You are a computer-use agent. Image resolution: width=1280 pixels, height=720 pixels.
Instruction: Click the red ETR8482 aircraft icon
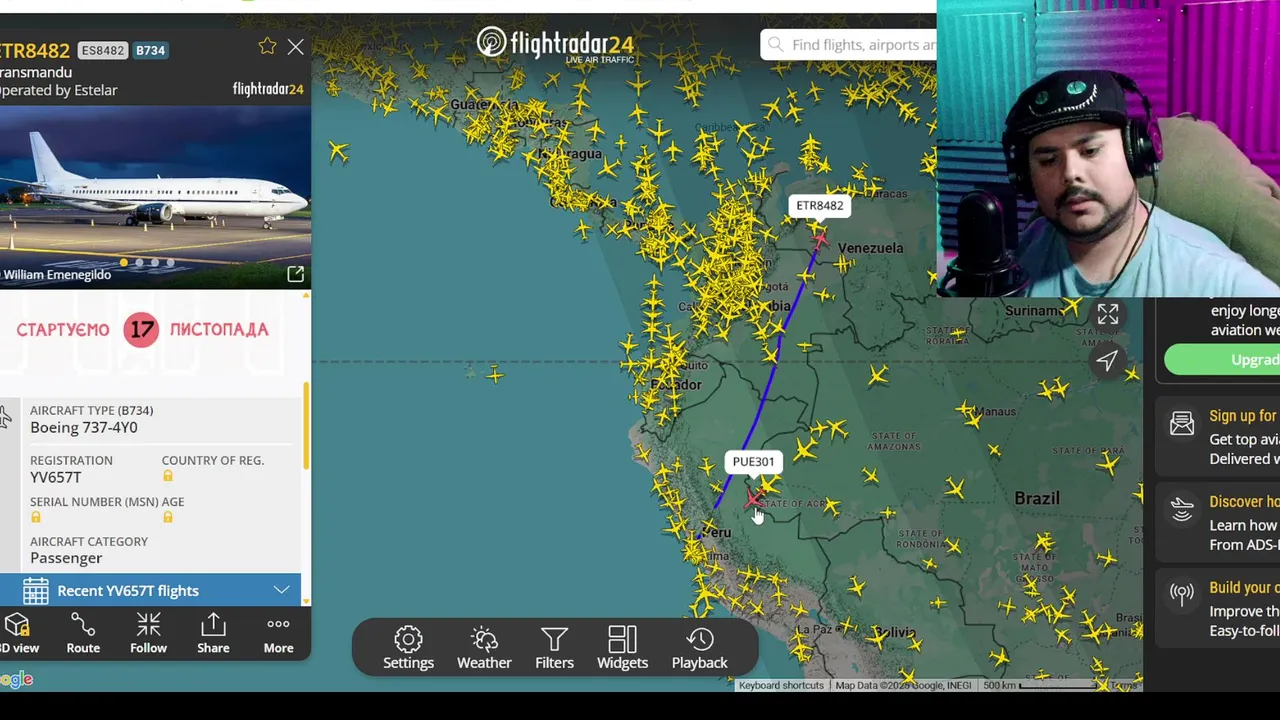[x=820, y=238]
